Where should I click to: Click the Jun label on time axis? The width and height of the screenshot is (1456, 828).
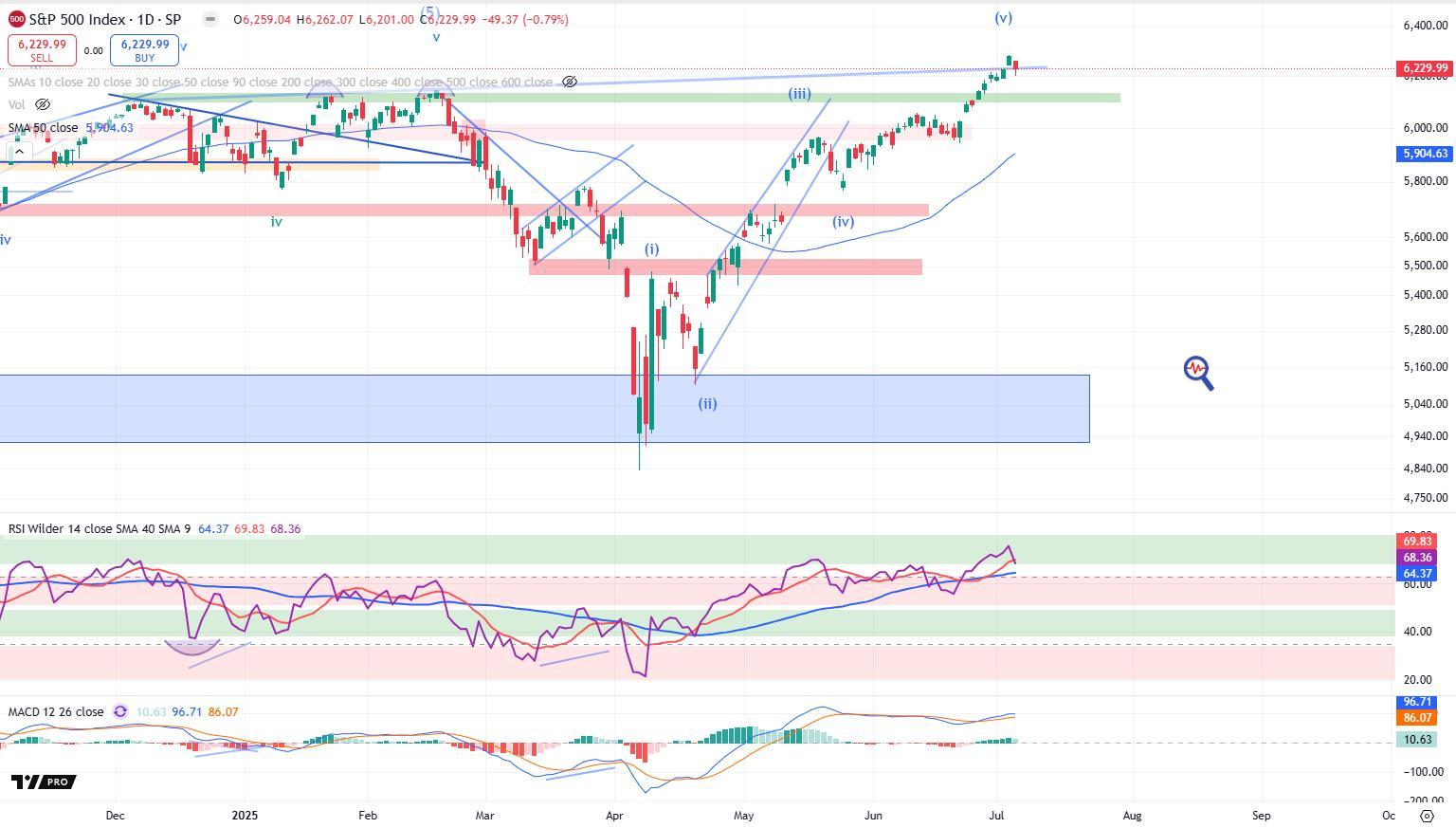click(x=873, y=816)
